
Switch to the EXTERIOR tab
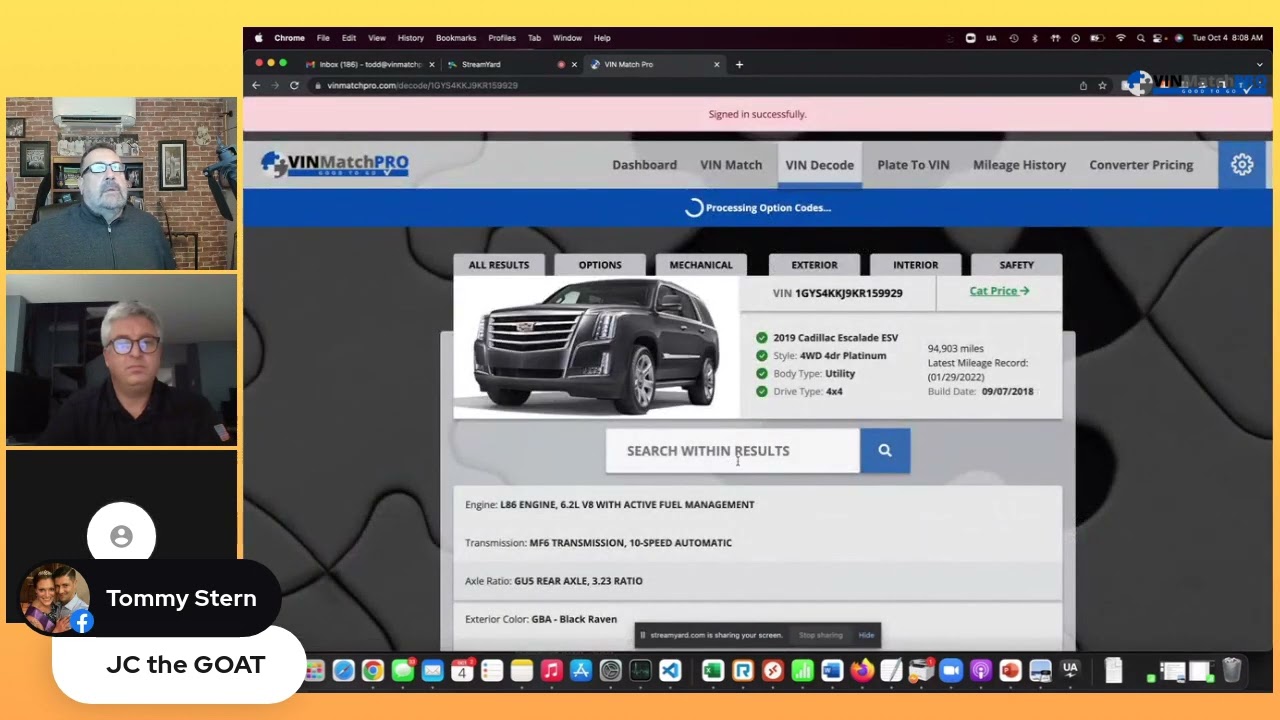815,265
